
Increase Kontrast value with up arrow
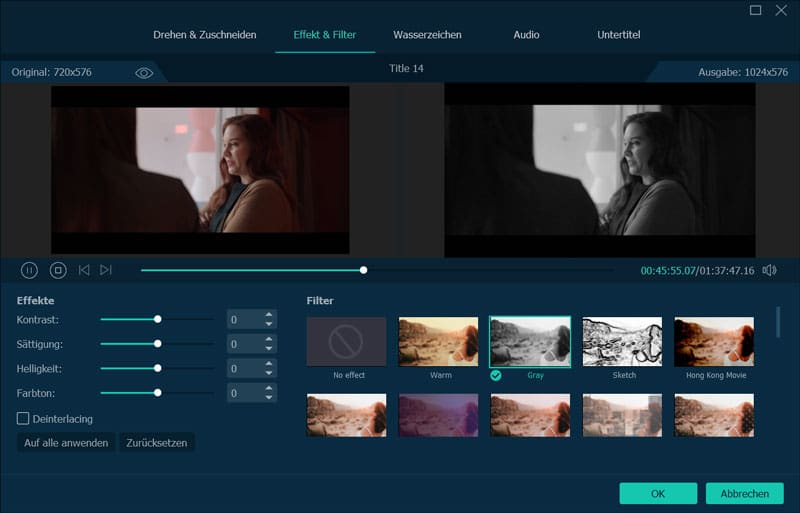pos(269,315)
